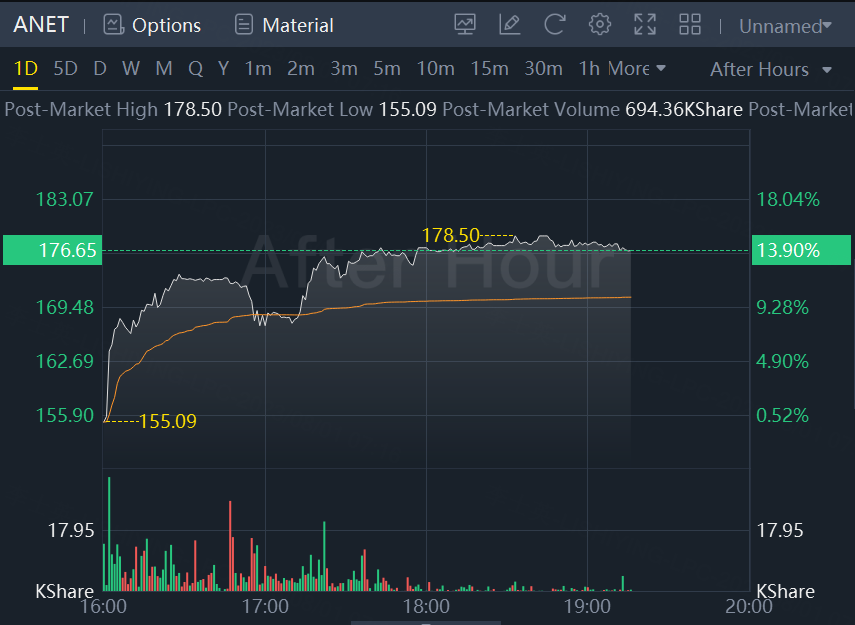The height and width of the screenshot is (625, 855).
Task: Switch to the 5D timeframe tab
Action: click(x=65, y=69)
